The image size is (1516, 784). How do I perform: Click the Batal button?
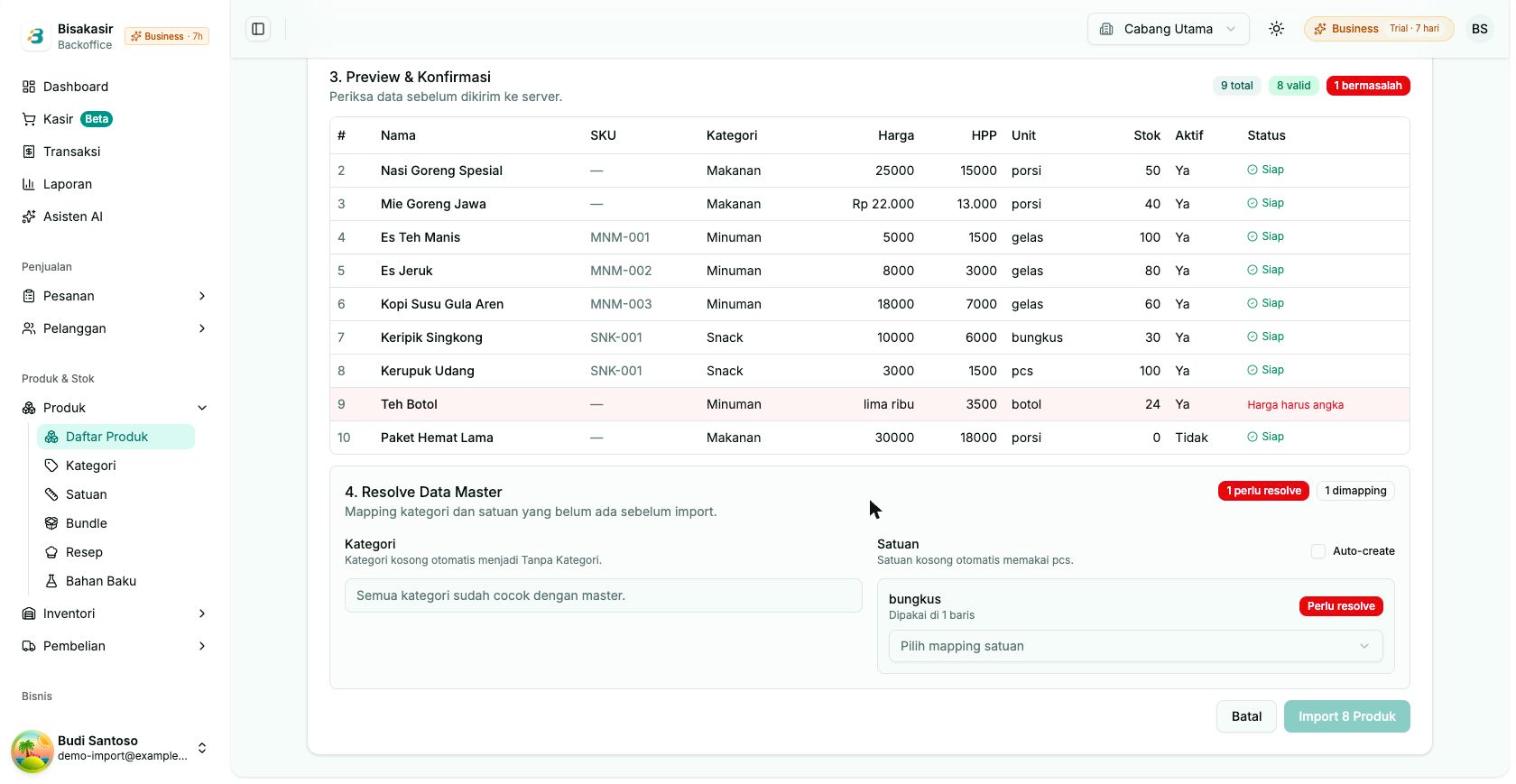point(1246,717)
